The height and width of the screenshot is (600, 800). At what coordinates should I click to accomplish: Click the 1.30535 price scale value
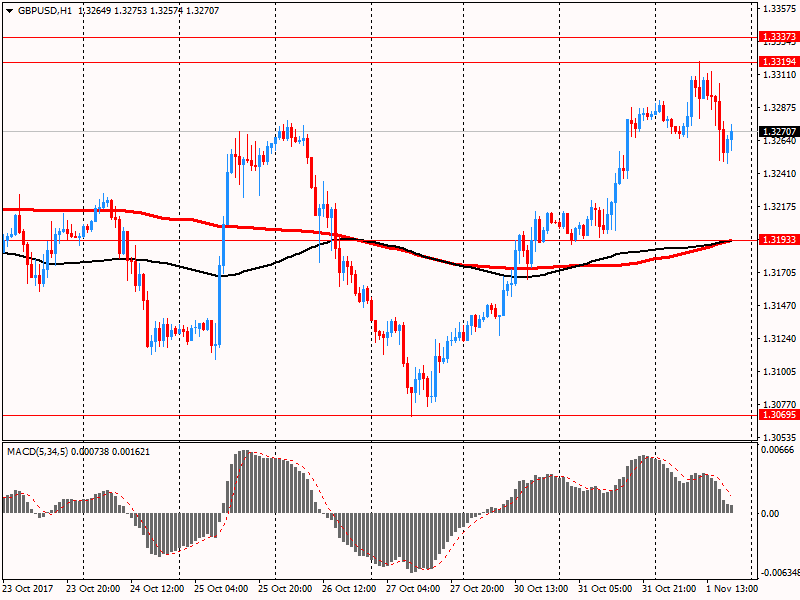tap(779, 438)
